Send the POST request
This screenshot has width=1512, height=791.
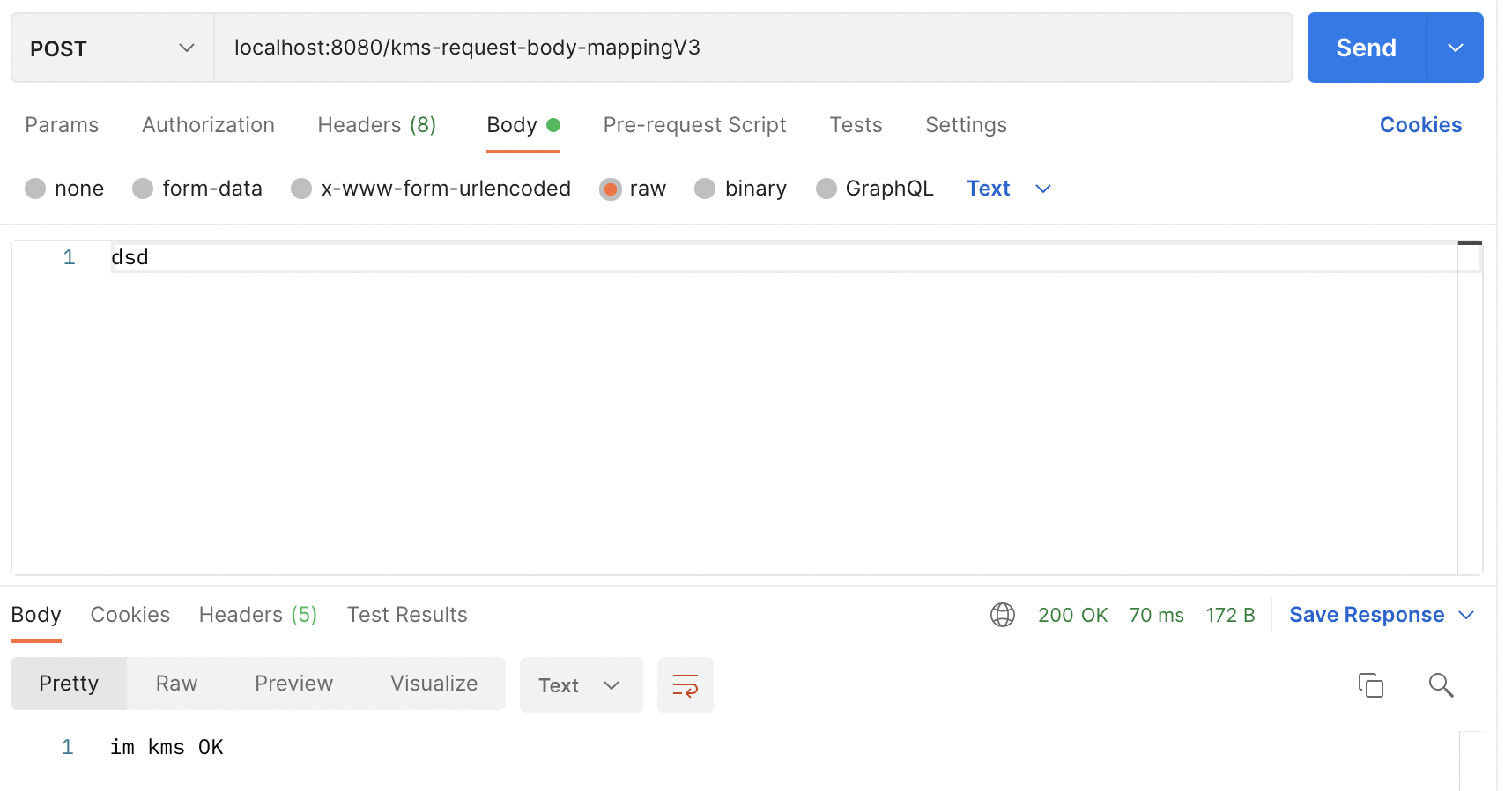[x=1367, y=48]
